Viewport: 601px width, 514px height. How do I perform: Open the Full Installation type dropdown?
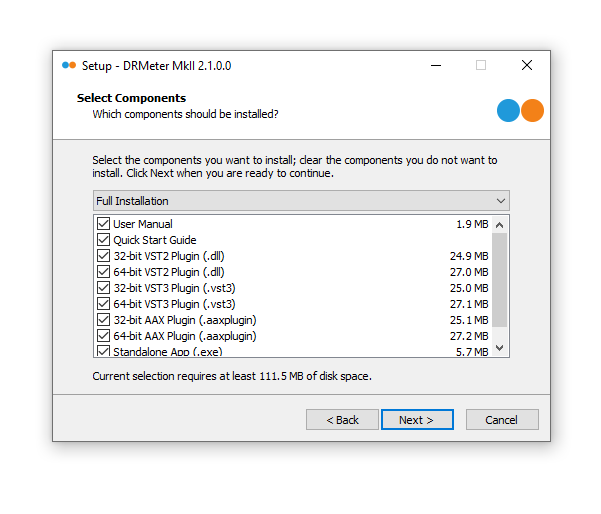(301, 201)
